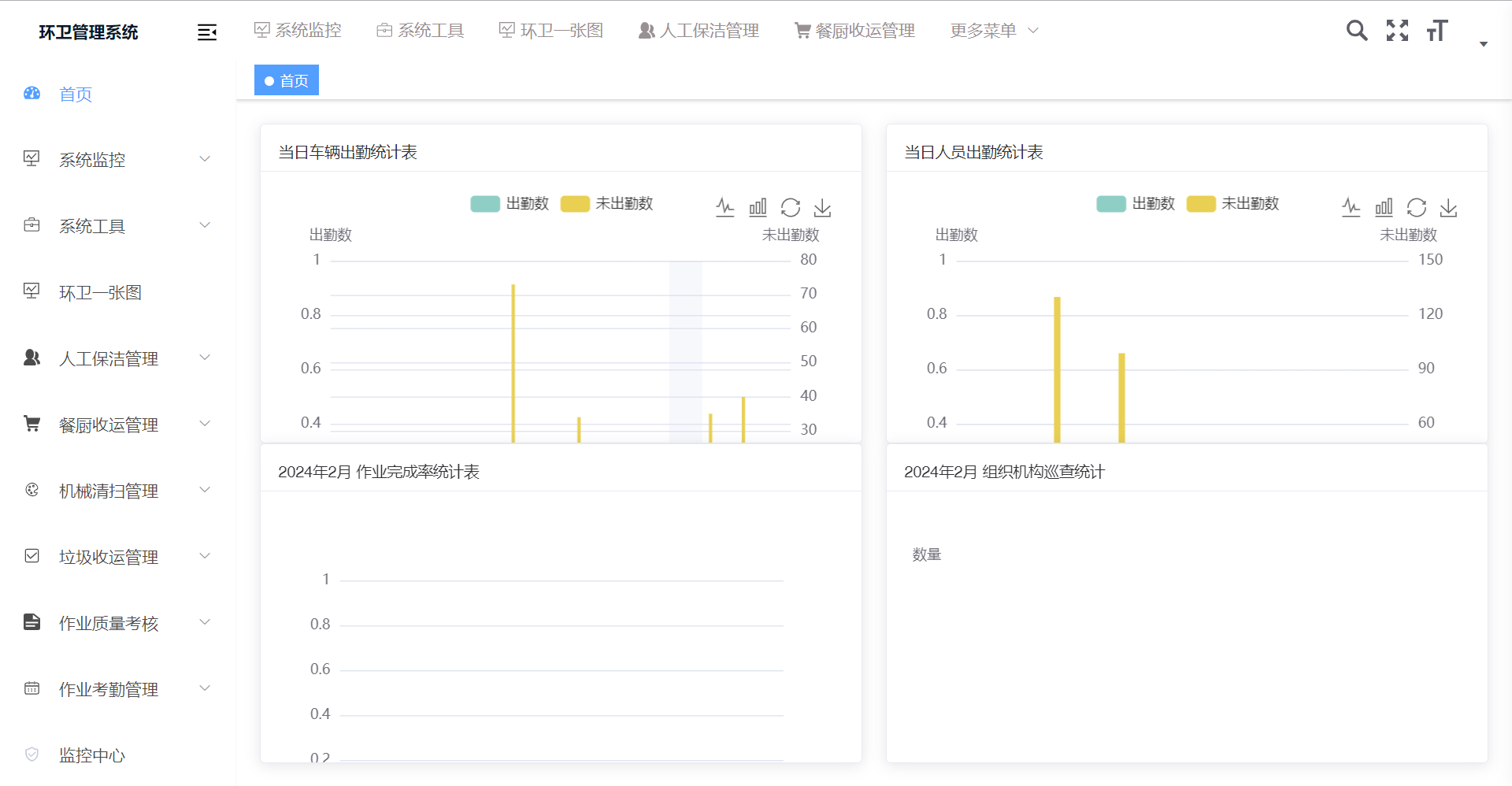Screen dimensions: 1512x786
Task: Click the 环卫一张图 icon in sidebar
Action: pos(32,291)
